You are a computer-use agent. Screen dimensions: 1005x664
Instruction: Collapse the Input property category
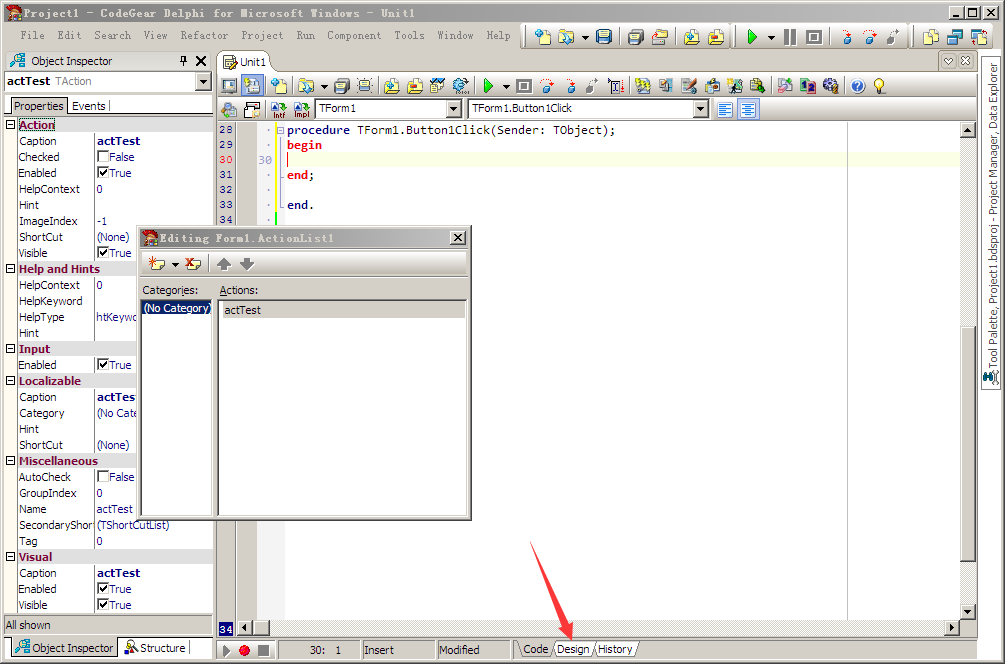(x=11, y=349)
